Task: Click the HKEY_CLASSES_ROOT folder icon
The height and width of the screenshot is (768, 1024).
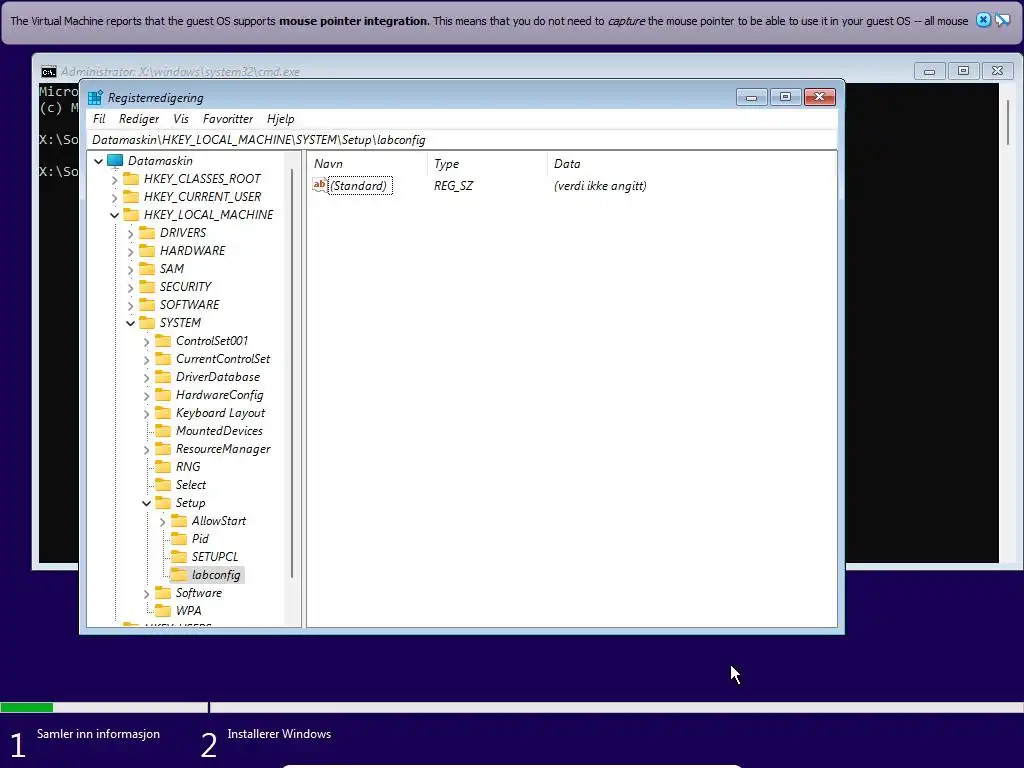Action: 131,178
